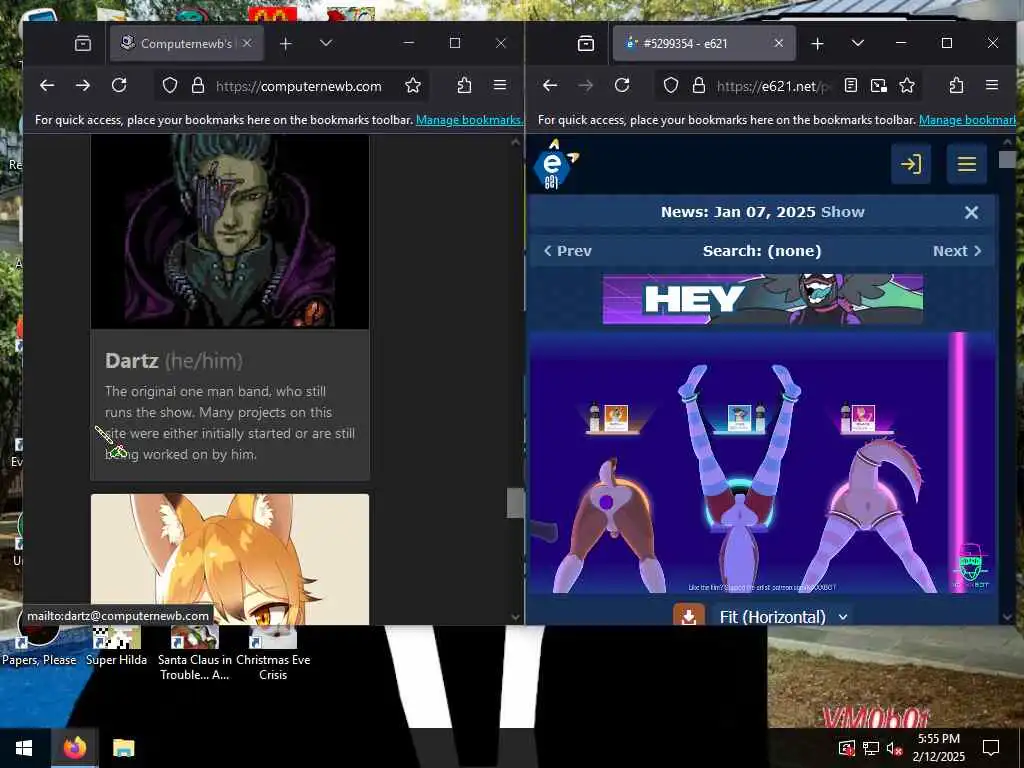Open network tray icon
Viewport: 1024px width, 768px height.
[x=871, y=748]
